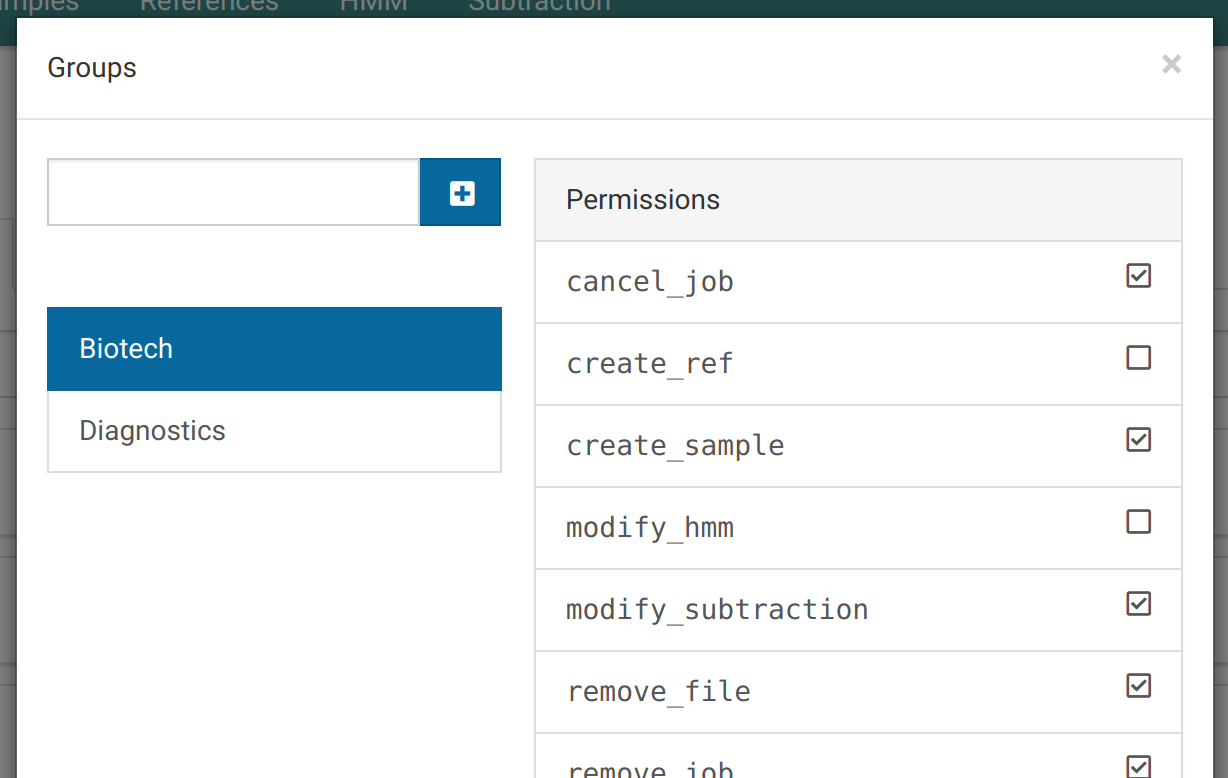Click the modify_subtraction permission name
This screenshot has height=778, width=1228.
click(x=717, y=610)
